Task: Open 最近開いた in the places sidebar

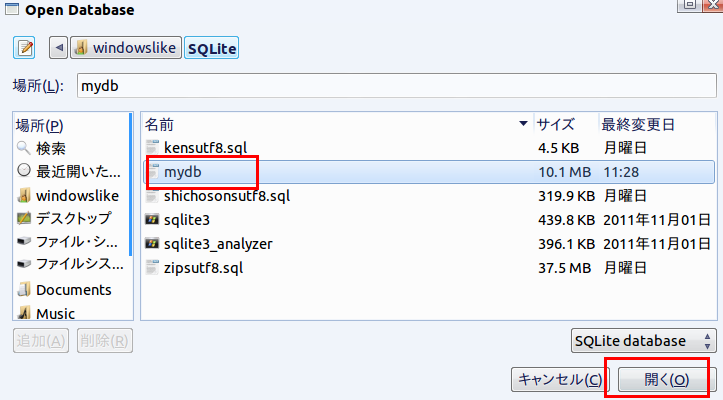Action: [70, 171]
